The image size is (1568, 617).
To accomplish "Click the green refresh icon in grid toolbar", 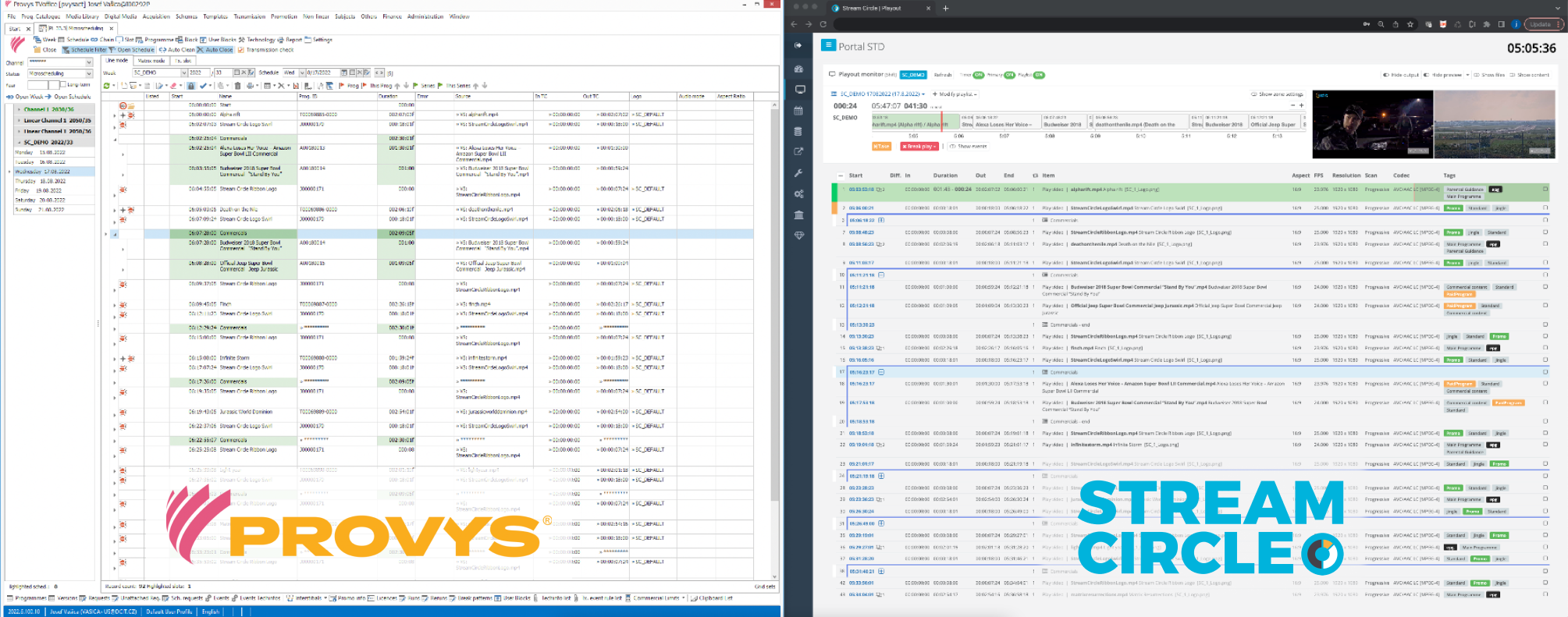I will (x=106, y=86).
